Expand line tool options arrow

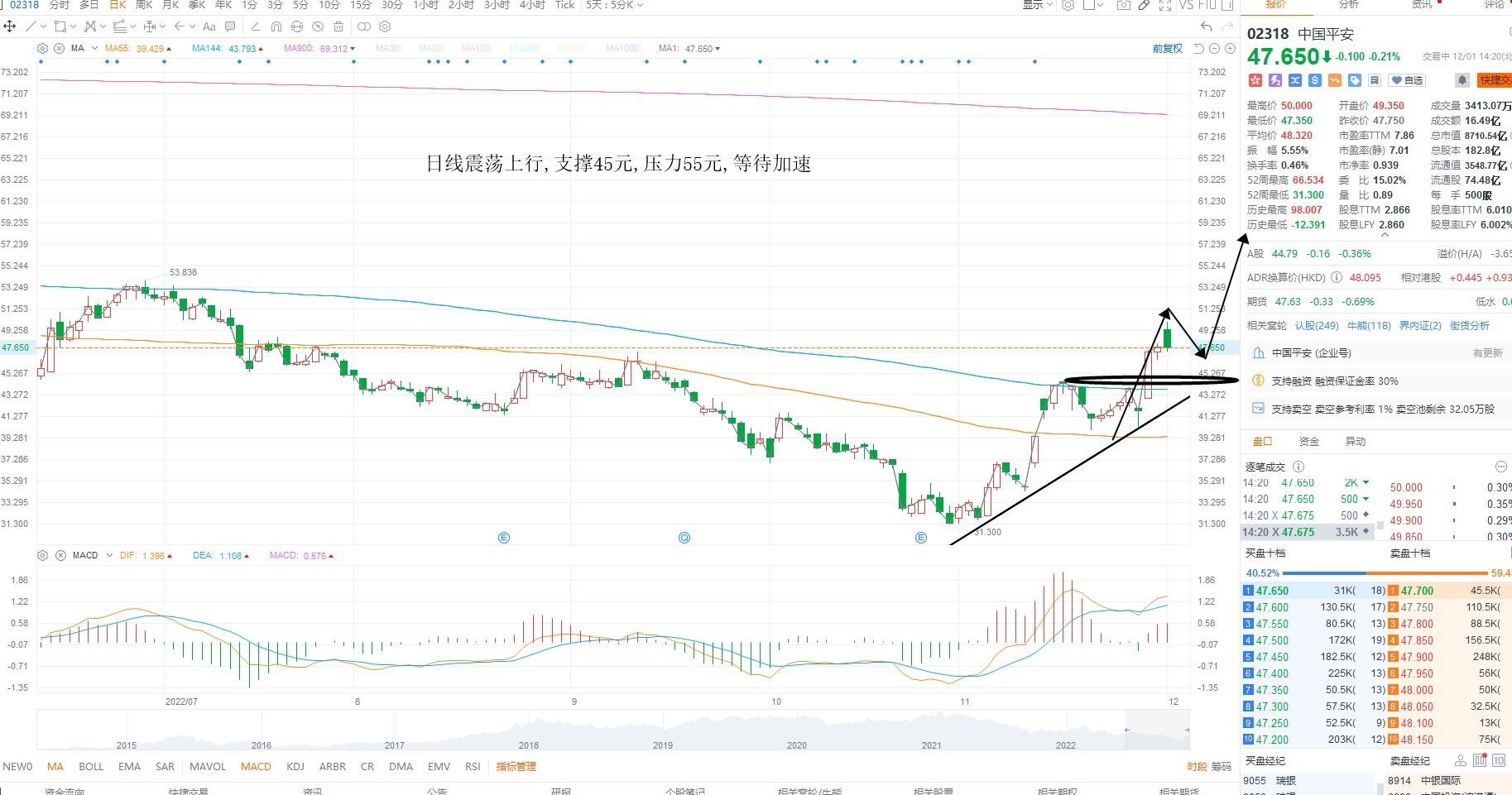click(43, 26)
